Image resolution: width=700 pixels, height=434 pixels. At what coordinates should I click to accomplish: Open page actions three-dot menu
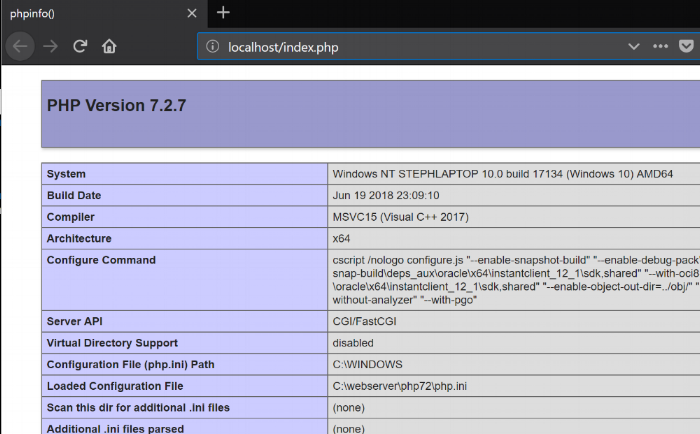660,46
